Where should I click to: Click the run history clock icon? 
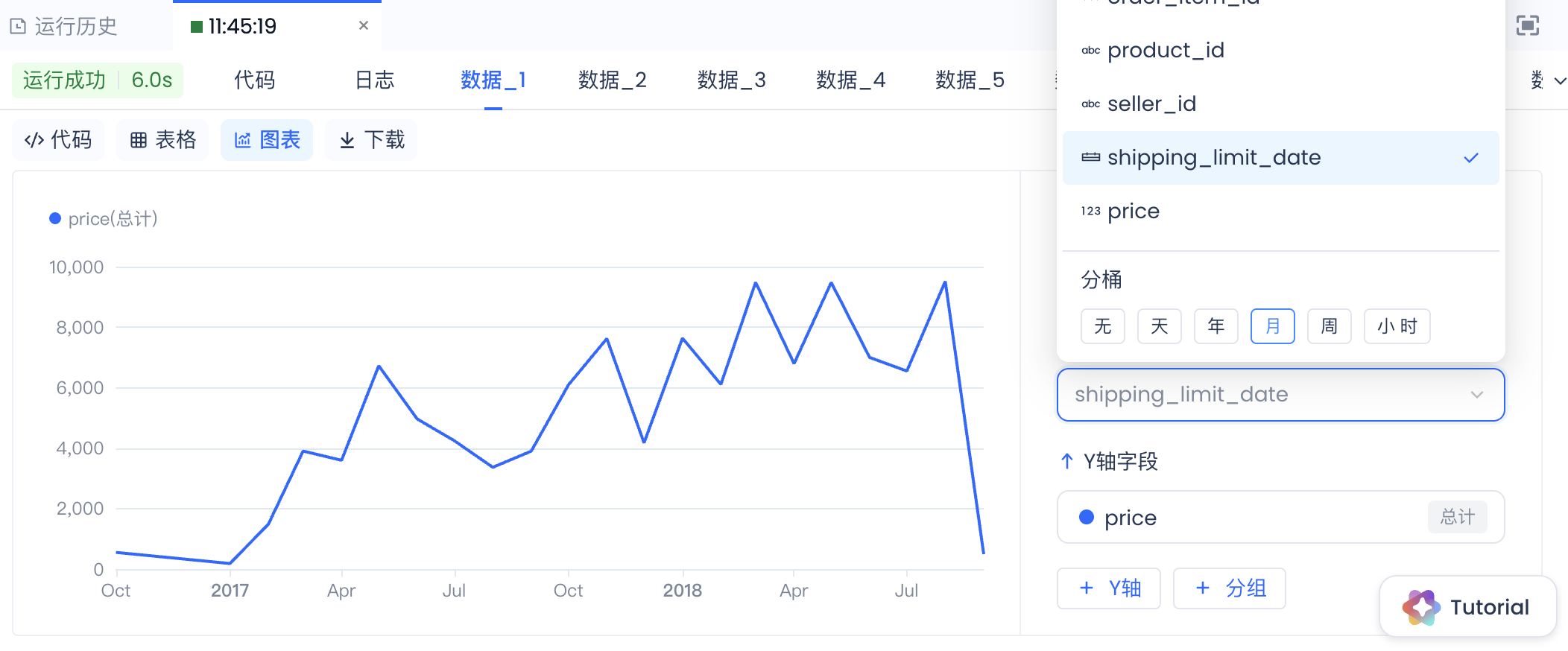(18, 27)
